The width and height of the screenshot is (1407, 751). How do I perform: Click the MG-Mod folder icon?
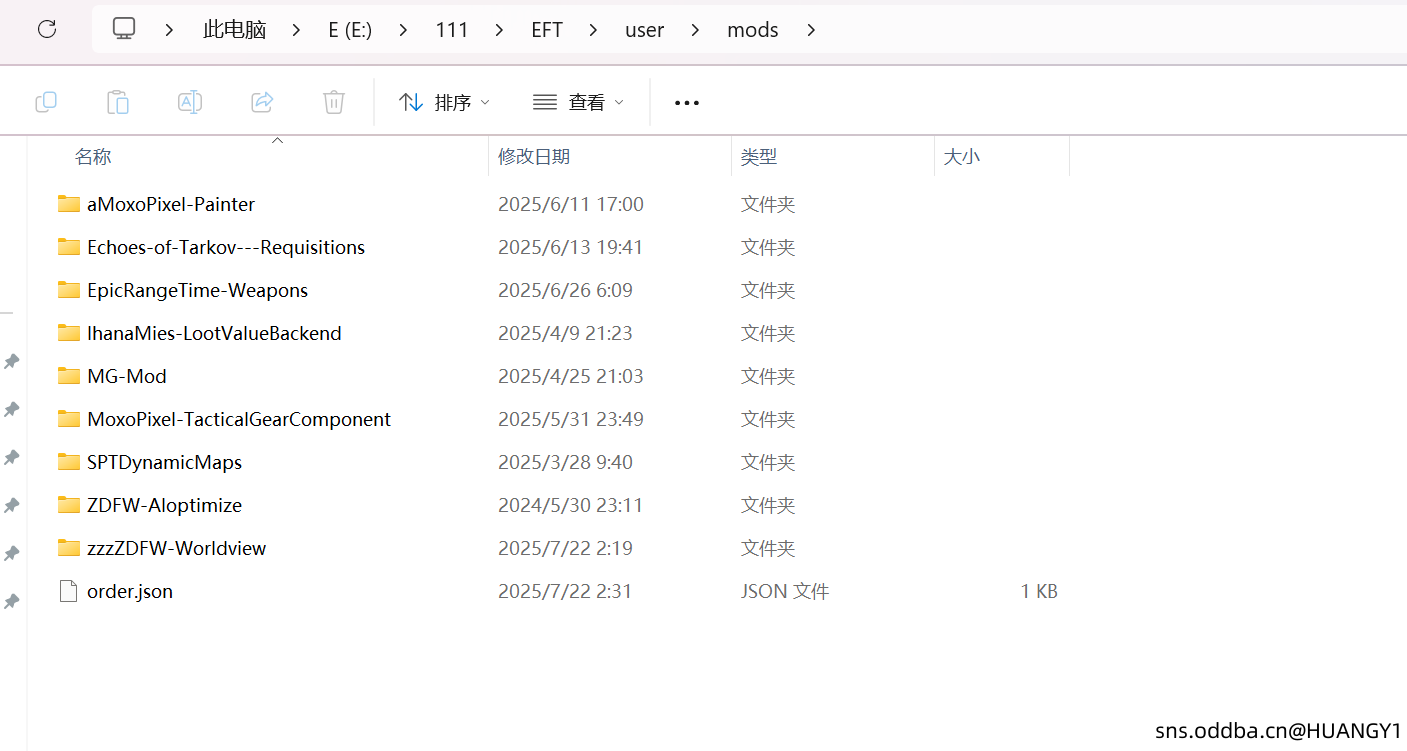(69, 376)
